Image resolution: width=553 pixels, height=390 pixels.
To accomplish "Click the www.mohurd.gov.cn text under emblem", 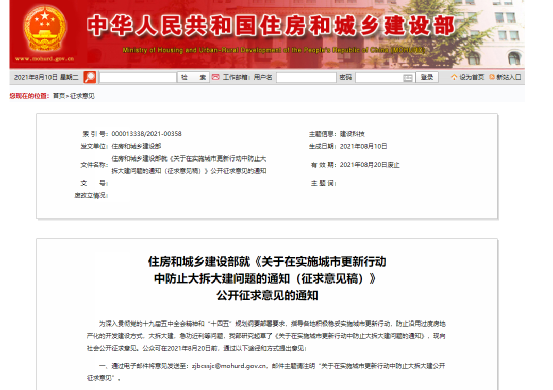I will (45, 59).
